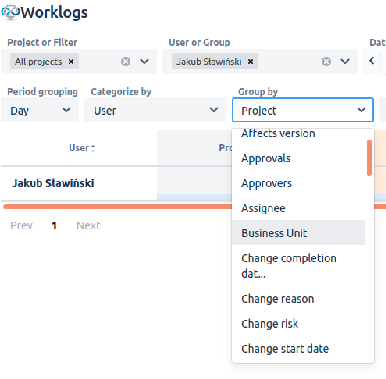Screen dimensions: 386x379
Task: Pick Change start date option
Action: [x=285, y=349]
